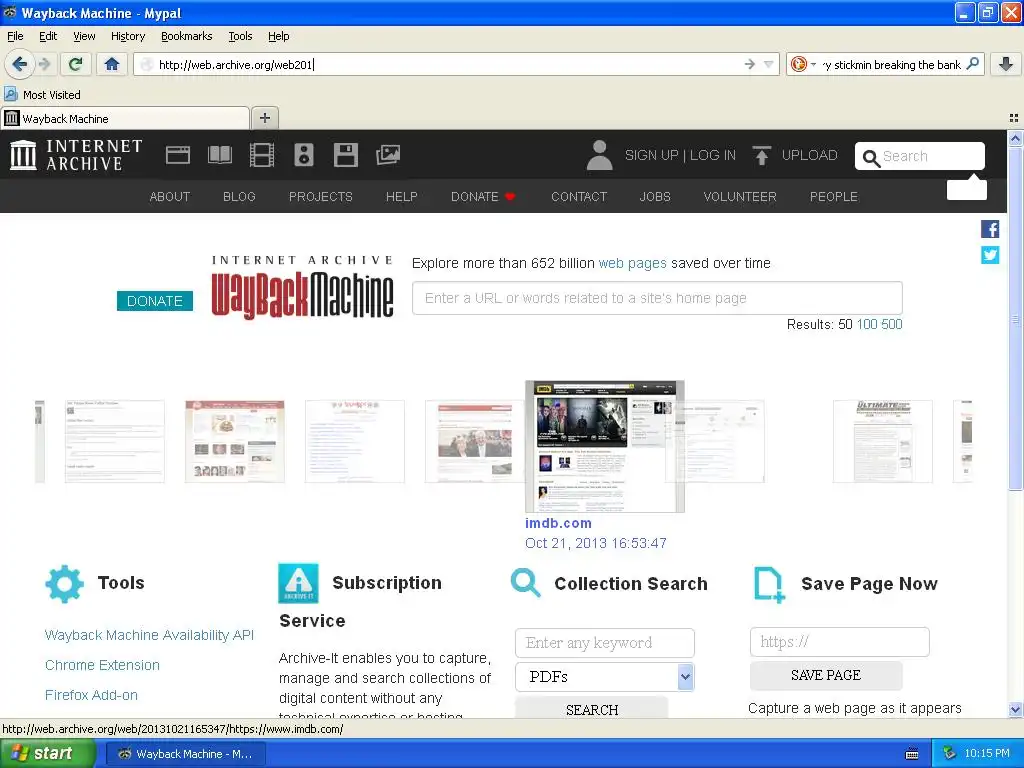Open the View menu
Image resolution: width=1024 pixels, height=768 pixels.
pos(84,36)
